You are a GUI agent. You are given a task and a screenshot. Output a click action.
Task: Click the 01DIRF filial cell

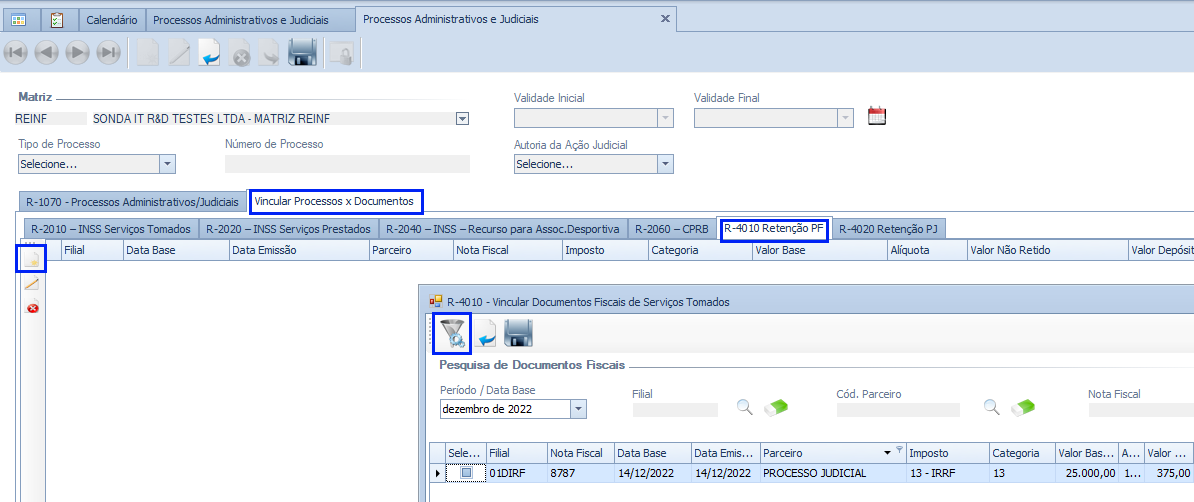coord(517,473)
